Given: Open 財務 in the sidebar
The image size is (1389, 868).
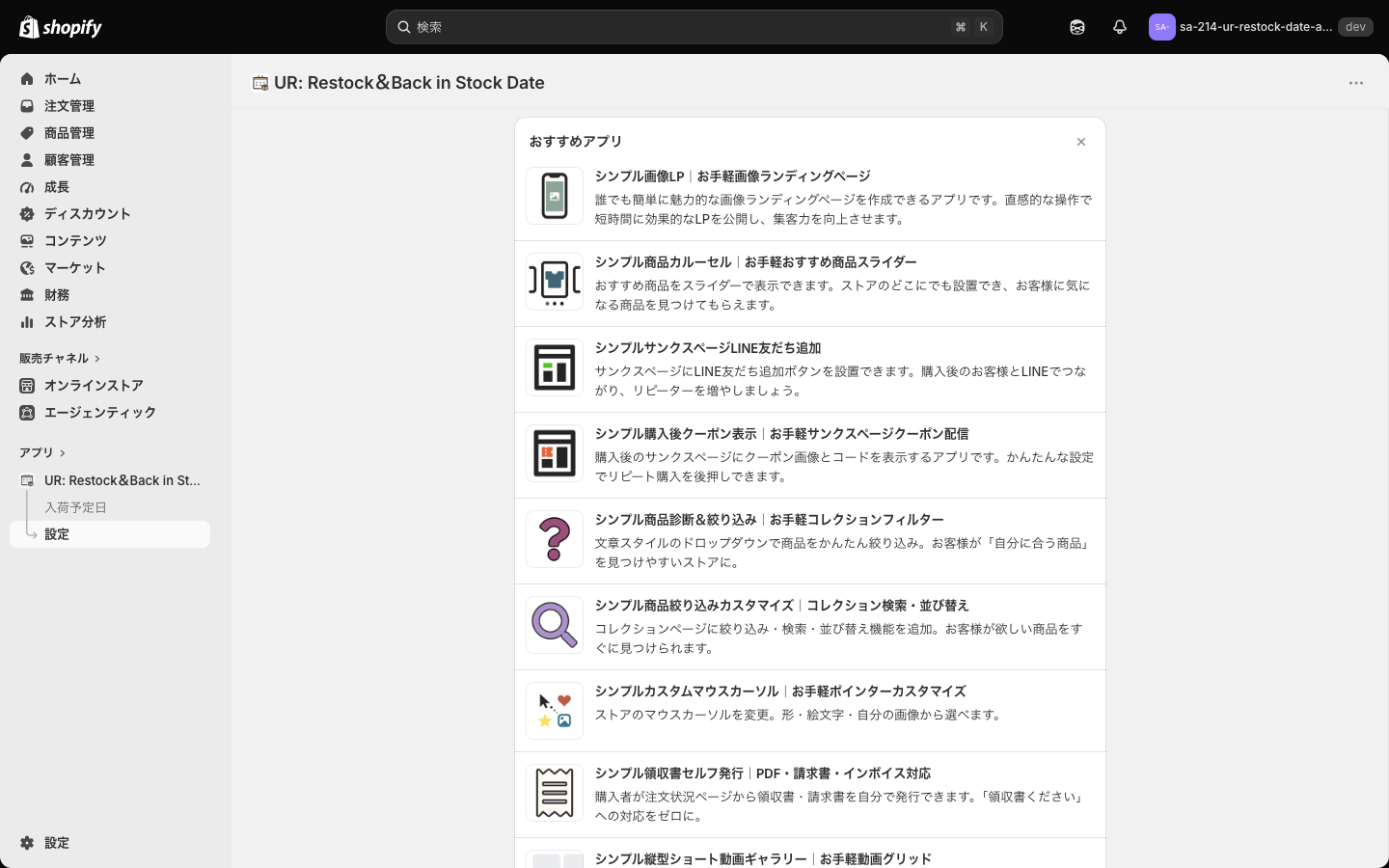Looking at the screenshot, I should [x=110, y=295].
